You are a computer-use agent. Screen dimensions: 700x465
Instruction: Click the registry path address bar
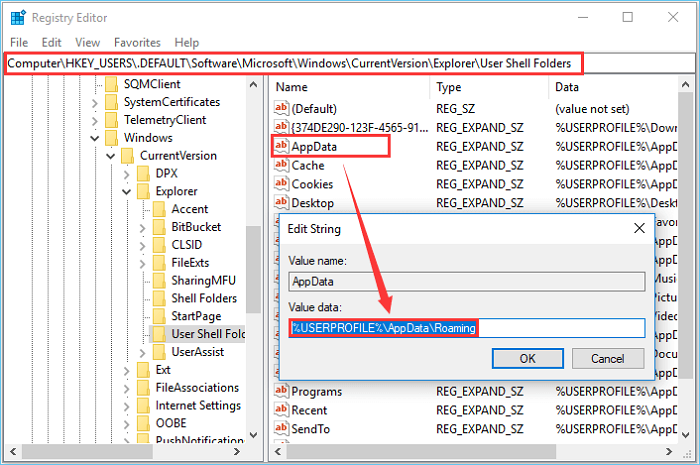point(296,63)
